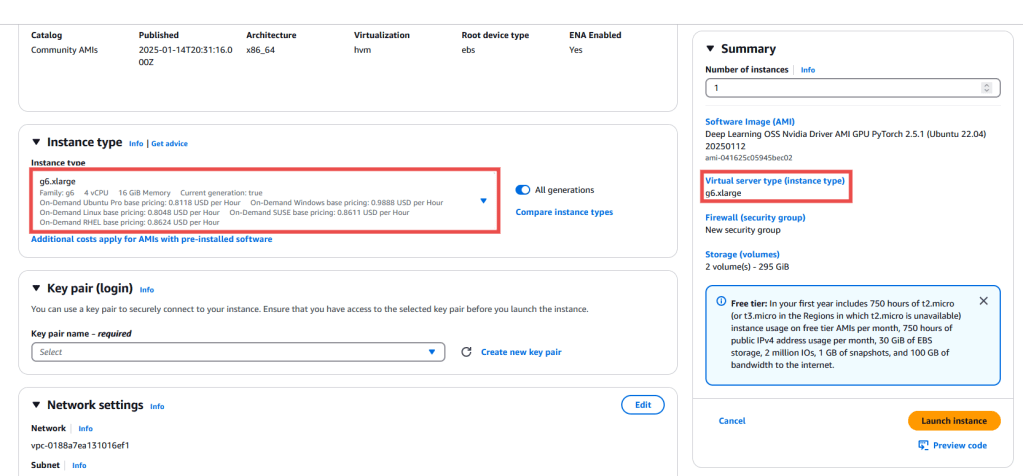Adjust the Number of instances stepper
This screenshot has width=1023, height=476.
(x=987, y=88)
